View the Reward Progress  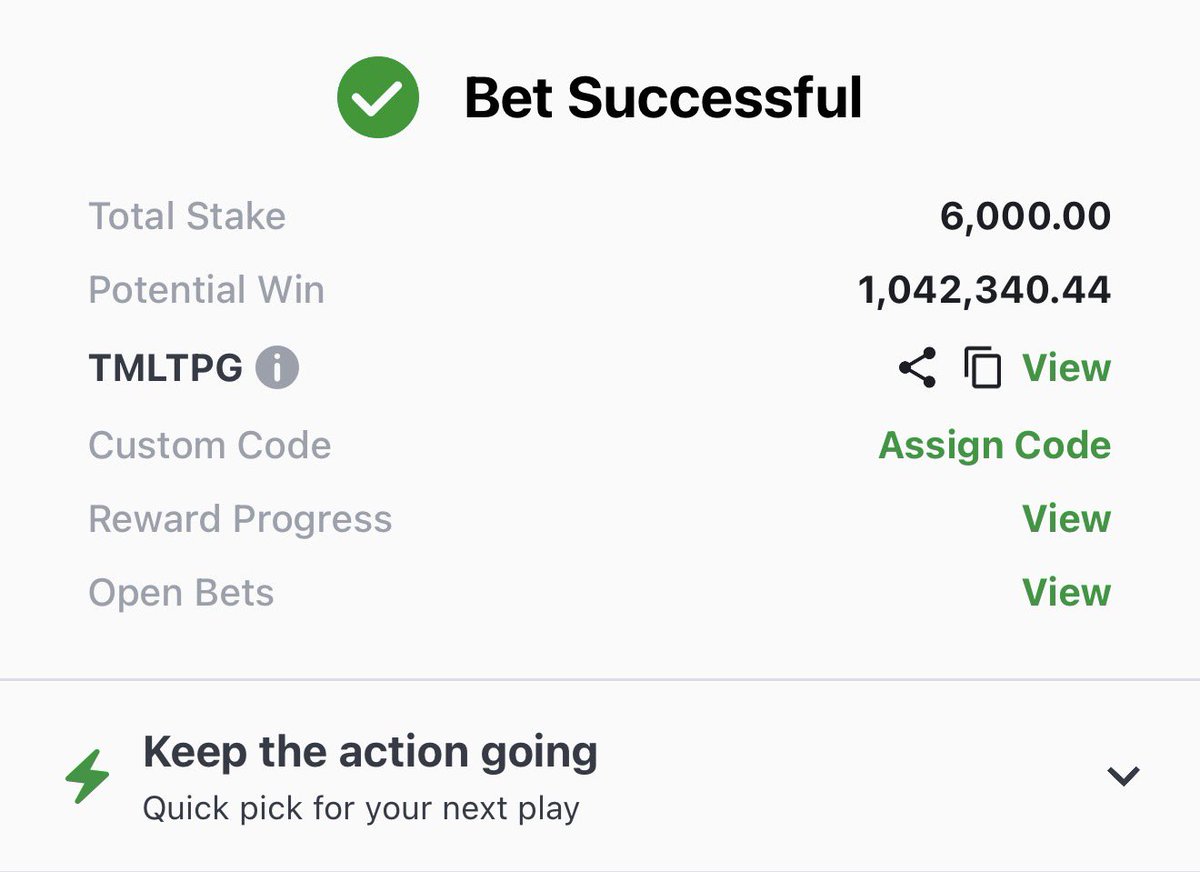[x=1066, y=519]
